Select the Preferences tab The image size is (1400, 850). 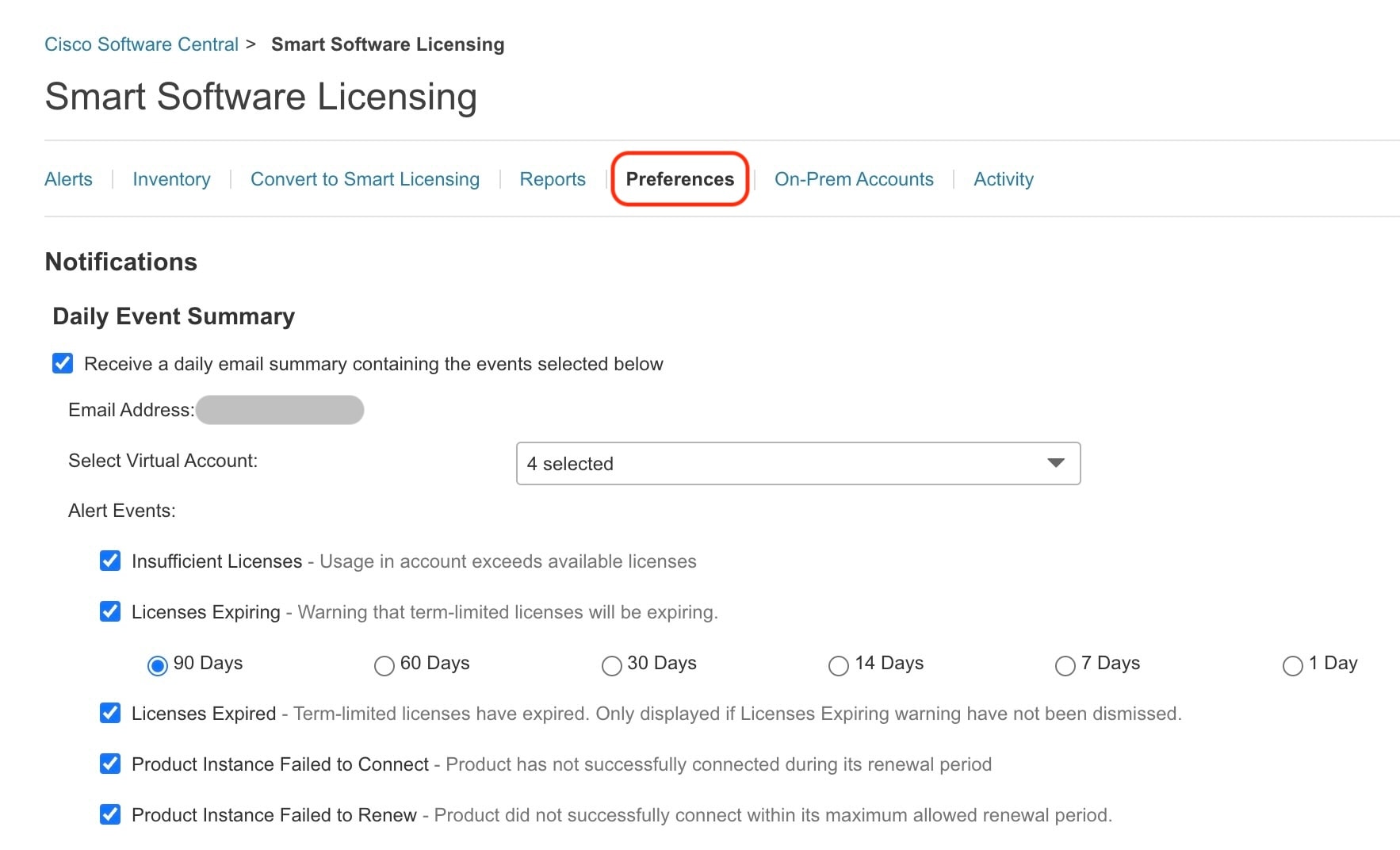[680, 179]
